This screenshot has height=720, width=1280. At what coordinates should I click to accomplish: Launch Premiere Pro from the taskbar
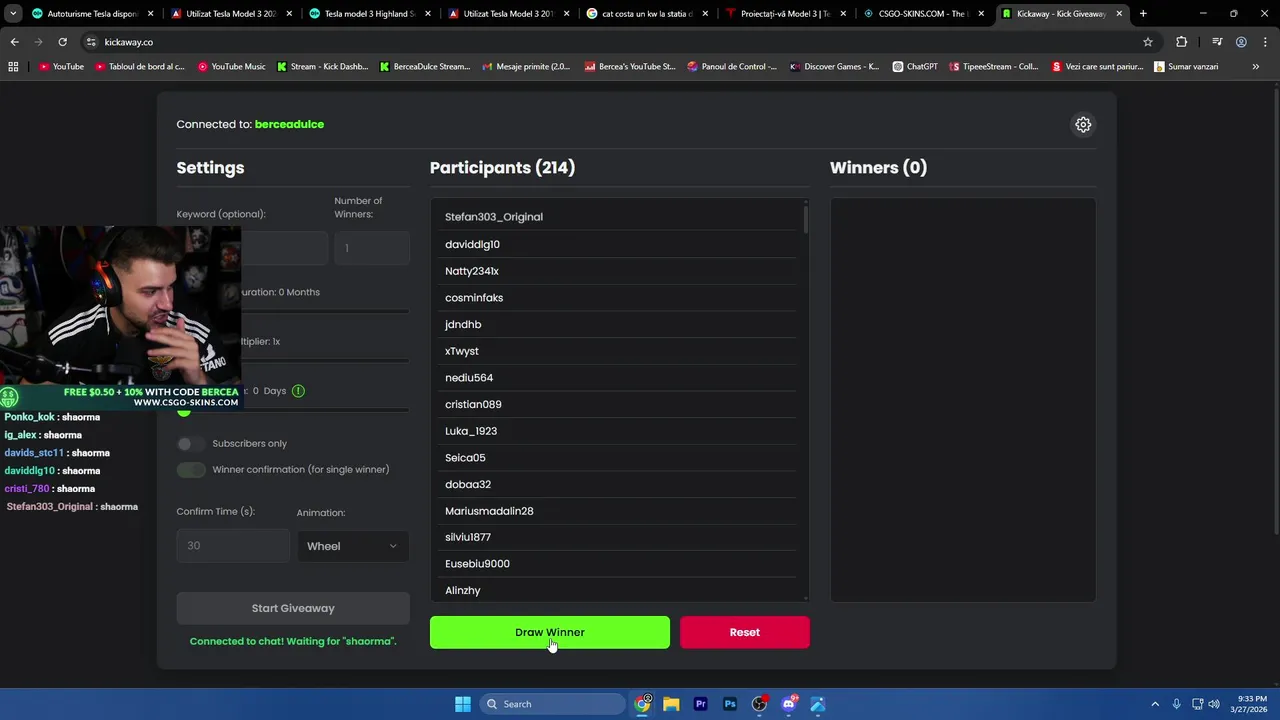click(x=701, y=704)
